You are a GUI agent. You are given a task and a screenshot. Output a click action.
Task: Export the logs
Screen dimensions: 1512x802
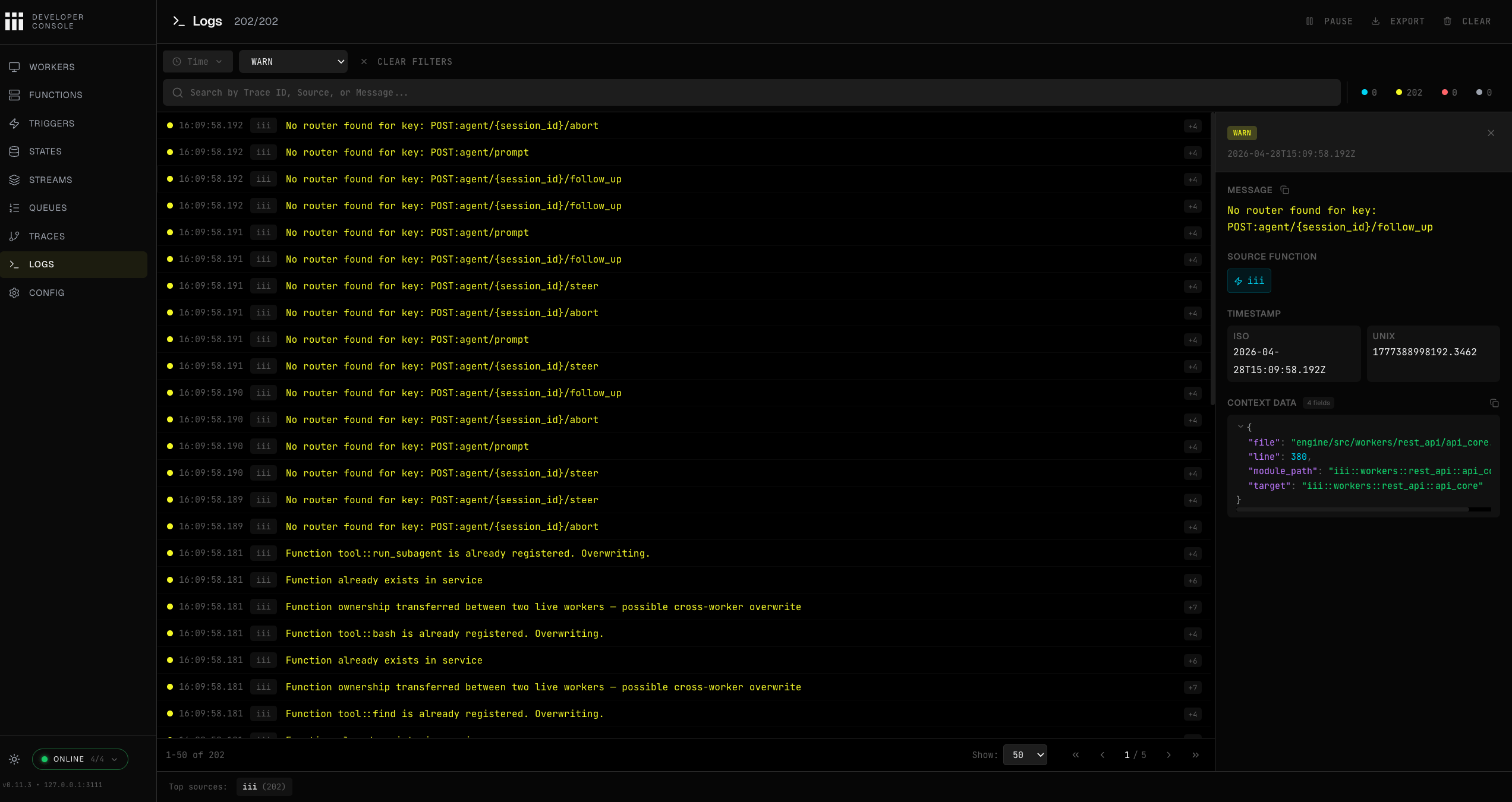[x=1398, y=21]
